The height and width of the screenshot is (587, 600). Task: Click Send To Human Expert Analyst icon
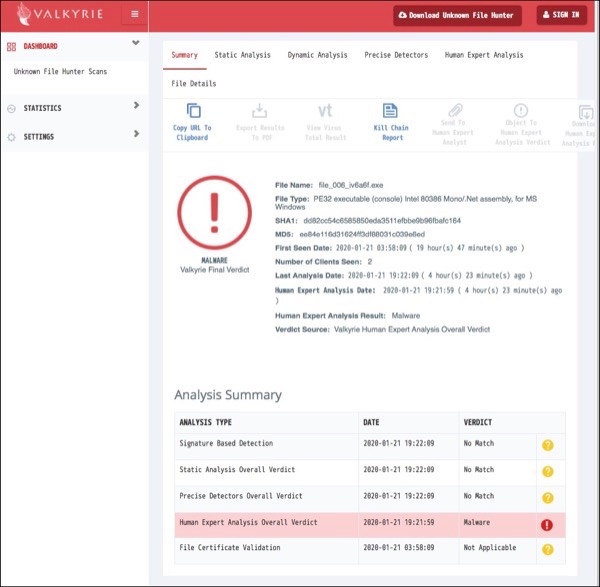(455, 111)
